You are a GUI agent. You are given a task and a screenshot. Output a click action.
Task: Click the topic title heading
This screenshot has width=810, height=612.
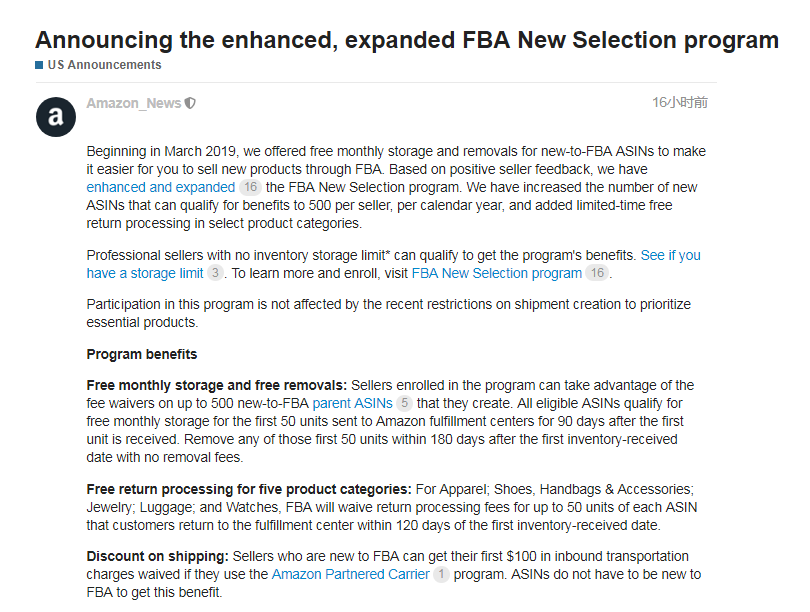pyautogui.click(x=406, y=40)
